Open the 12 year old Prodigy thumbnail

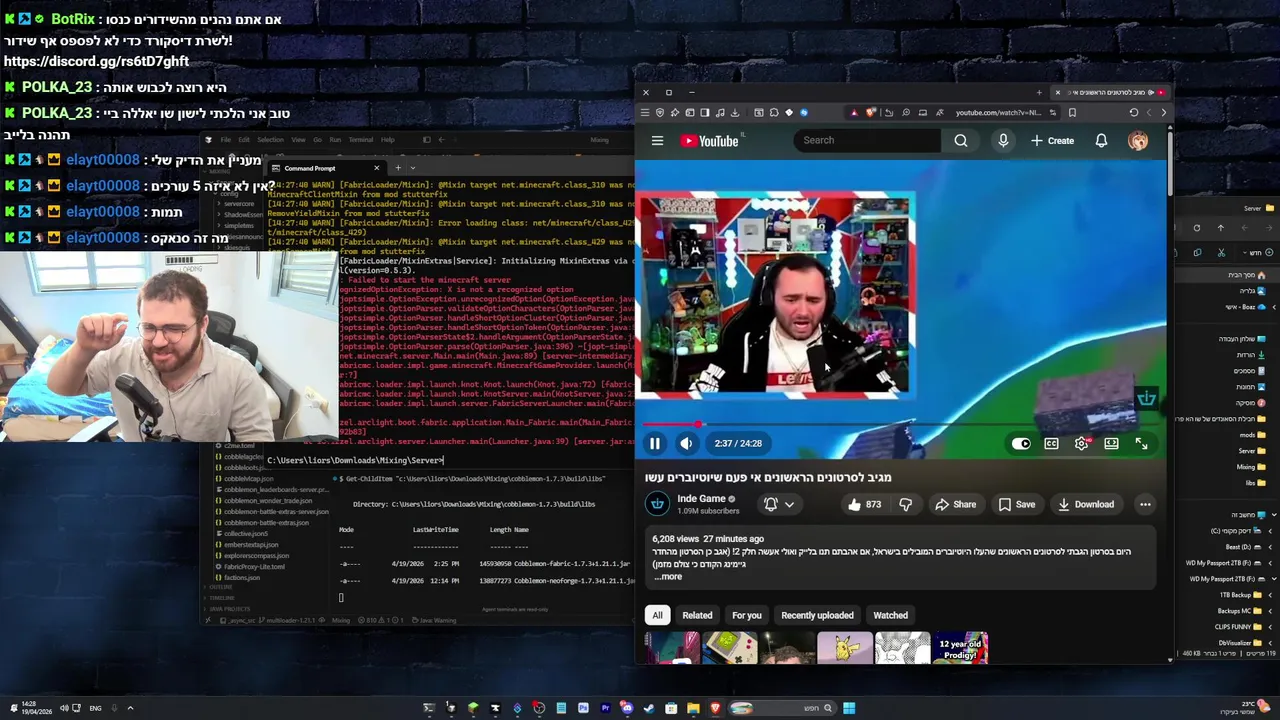pos(960,648)
